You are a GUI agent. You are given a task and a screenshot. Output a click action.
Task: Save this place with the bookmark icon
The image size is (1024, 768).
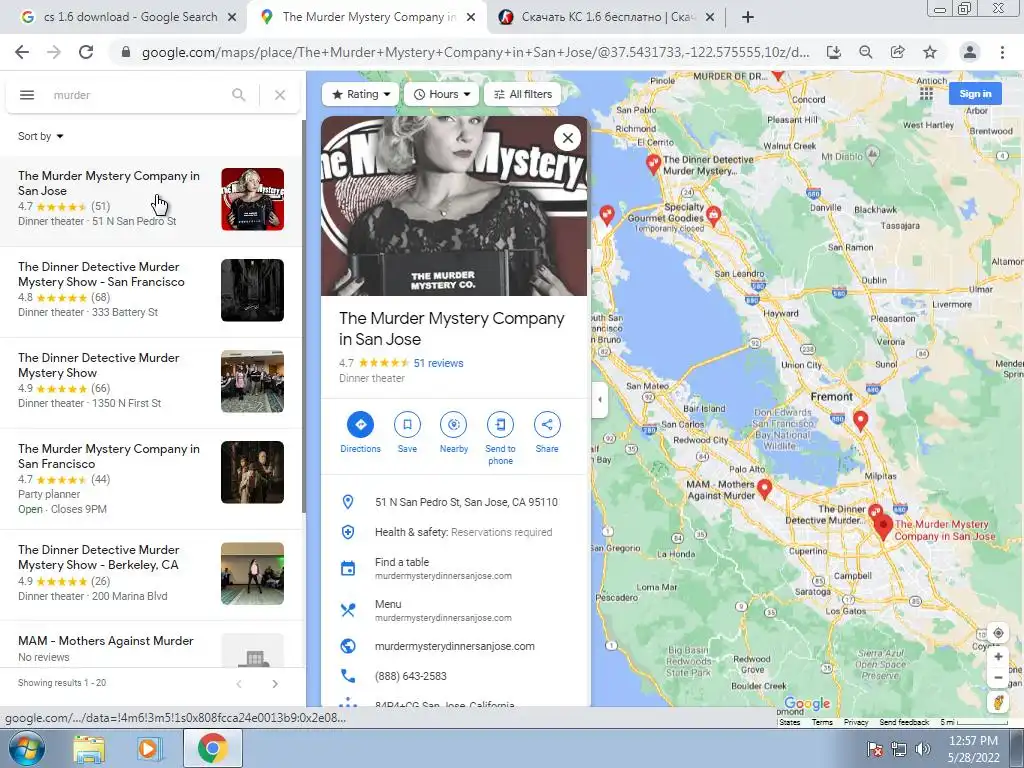(x=407, y=432)
